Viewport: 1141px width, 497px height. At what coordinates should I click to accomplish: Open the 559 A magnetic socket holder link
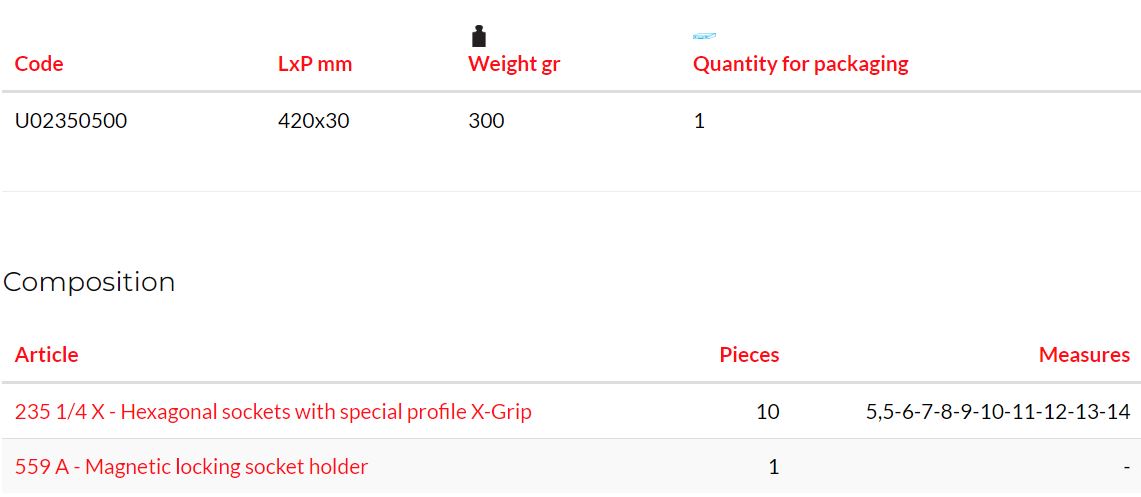(191, 466)
